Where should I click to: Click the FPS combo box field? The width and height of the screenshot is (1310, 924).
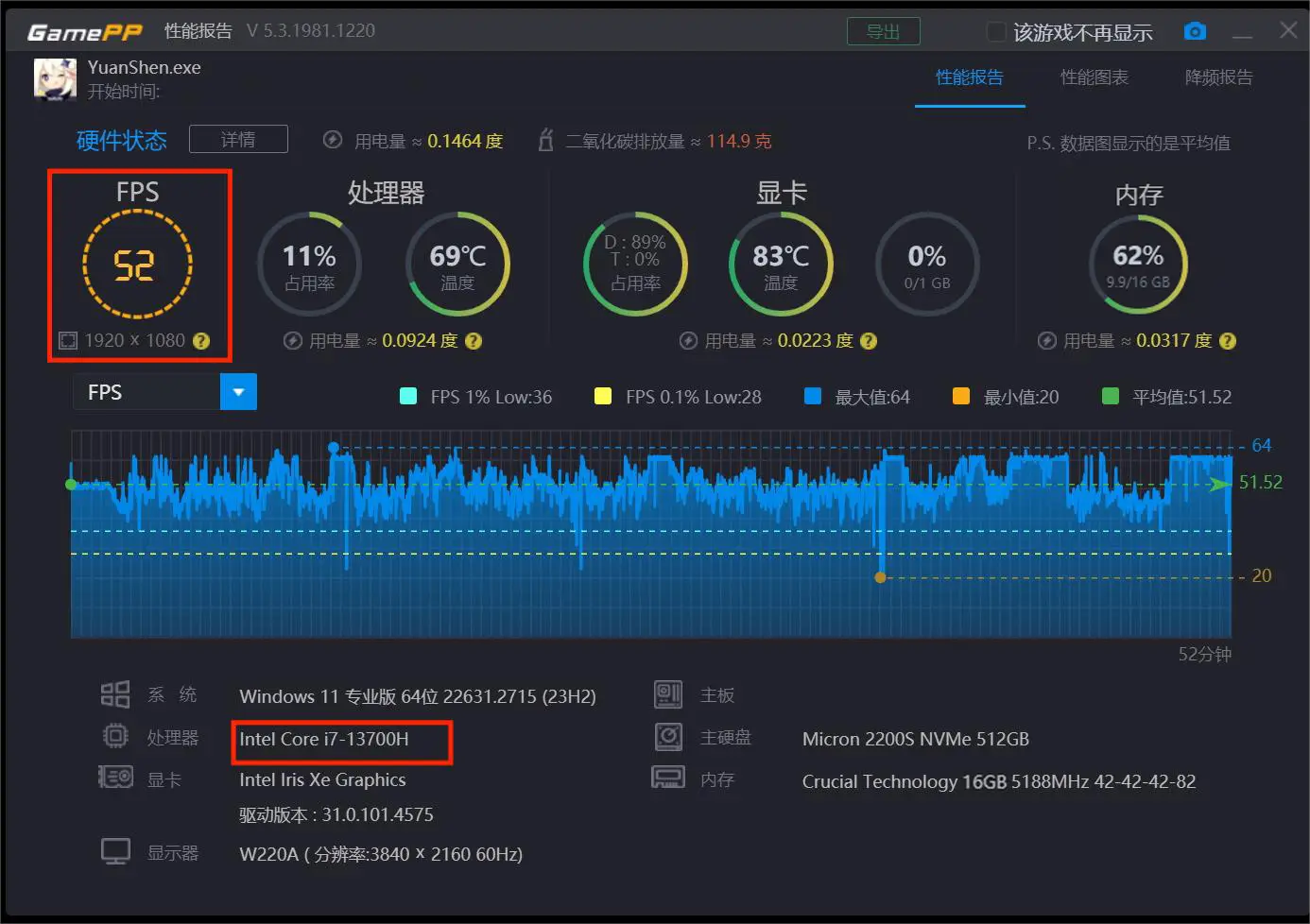(147, 392)
